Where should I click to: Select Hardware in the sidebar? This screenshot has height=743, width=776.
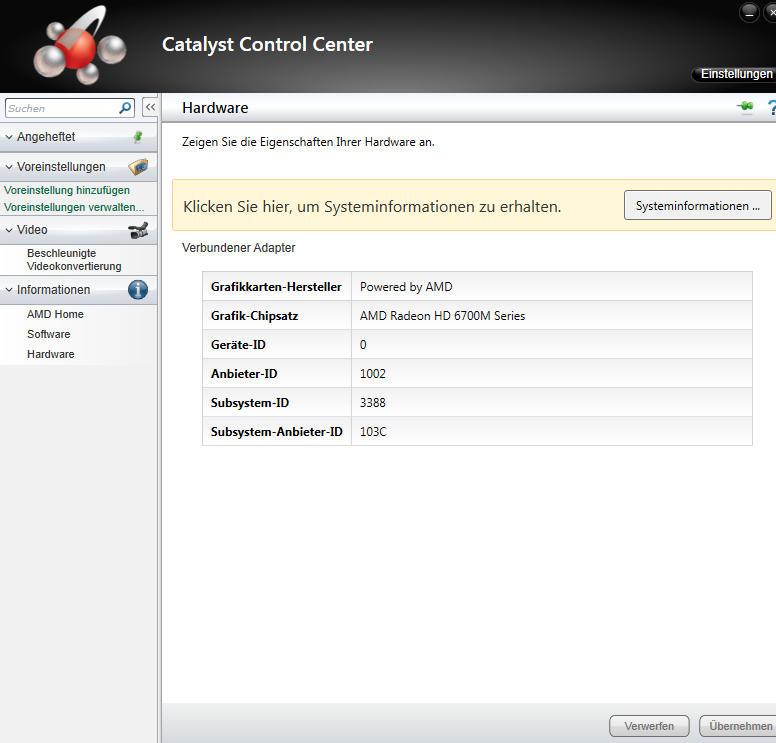50,354
